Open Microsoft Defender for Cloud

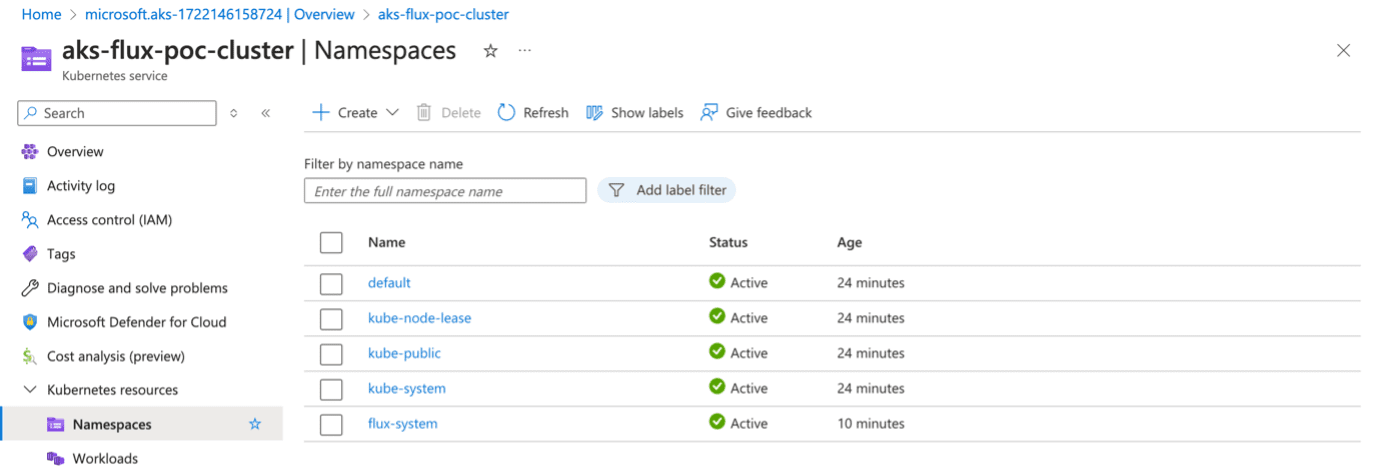pyautogui.click(x=137, y=322)
